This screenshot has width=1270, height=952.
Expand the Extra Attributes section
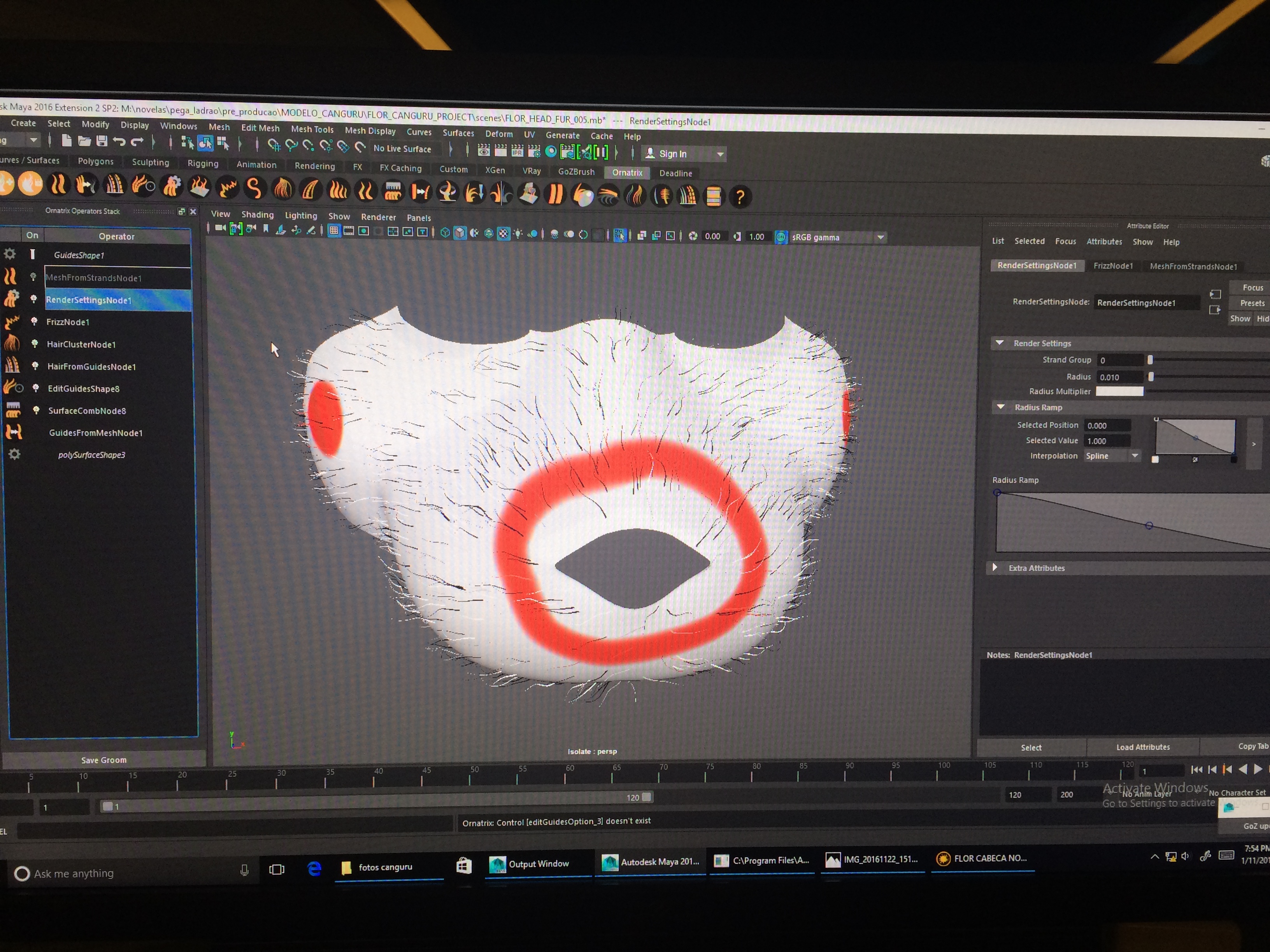coord(995,567)
